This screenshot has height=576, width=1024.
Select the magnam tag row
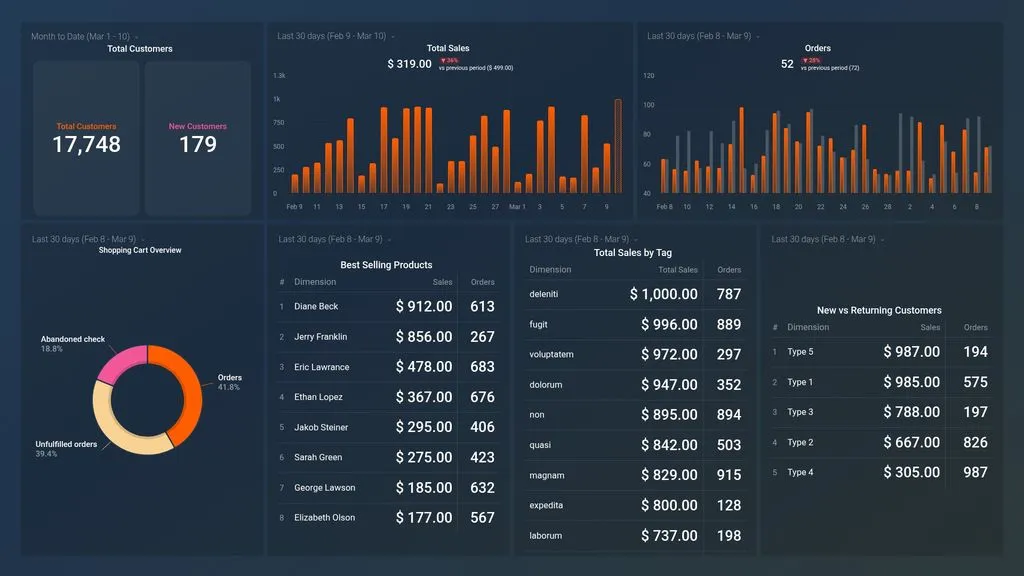click(x=635, y=475)
